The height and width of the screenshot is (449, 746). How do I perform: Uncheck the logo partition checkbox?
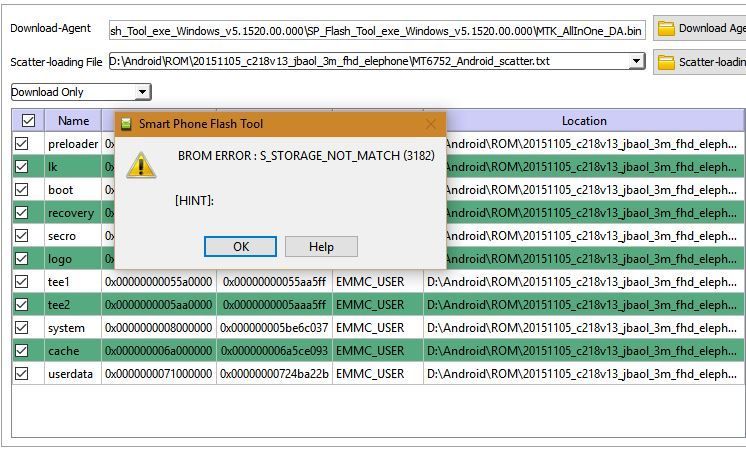coord(21,258)
